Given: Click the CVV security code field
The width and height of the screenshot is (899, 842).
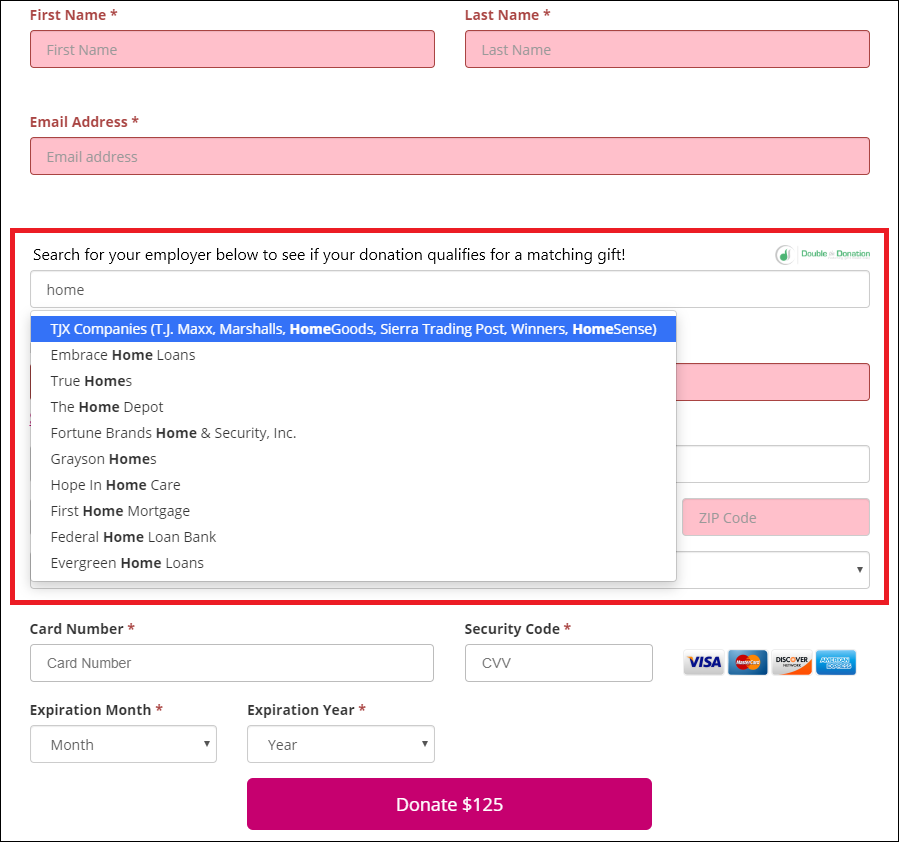Looking at the screenshot, I should tap(558, 663).
